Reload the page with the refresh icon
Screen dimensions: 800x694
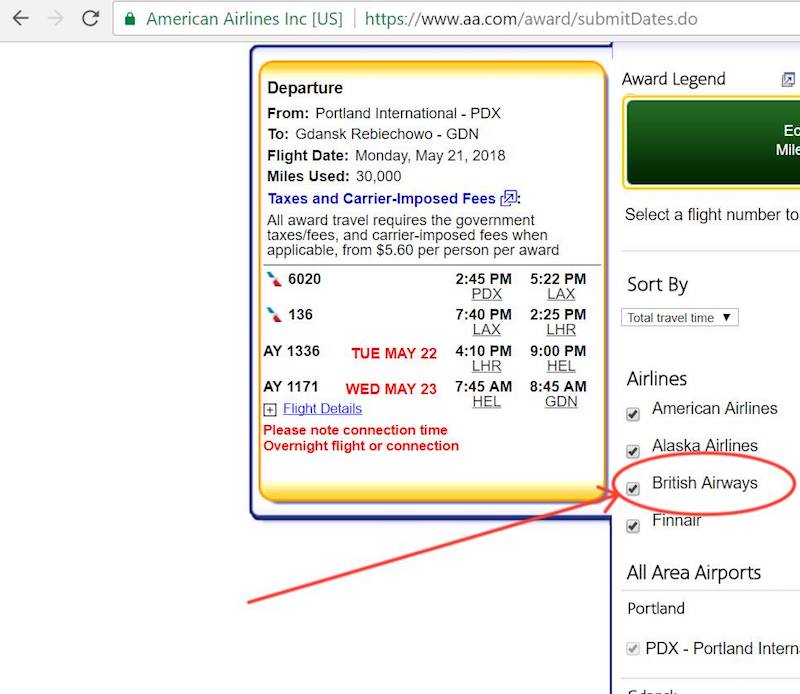tap(91, 18)
